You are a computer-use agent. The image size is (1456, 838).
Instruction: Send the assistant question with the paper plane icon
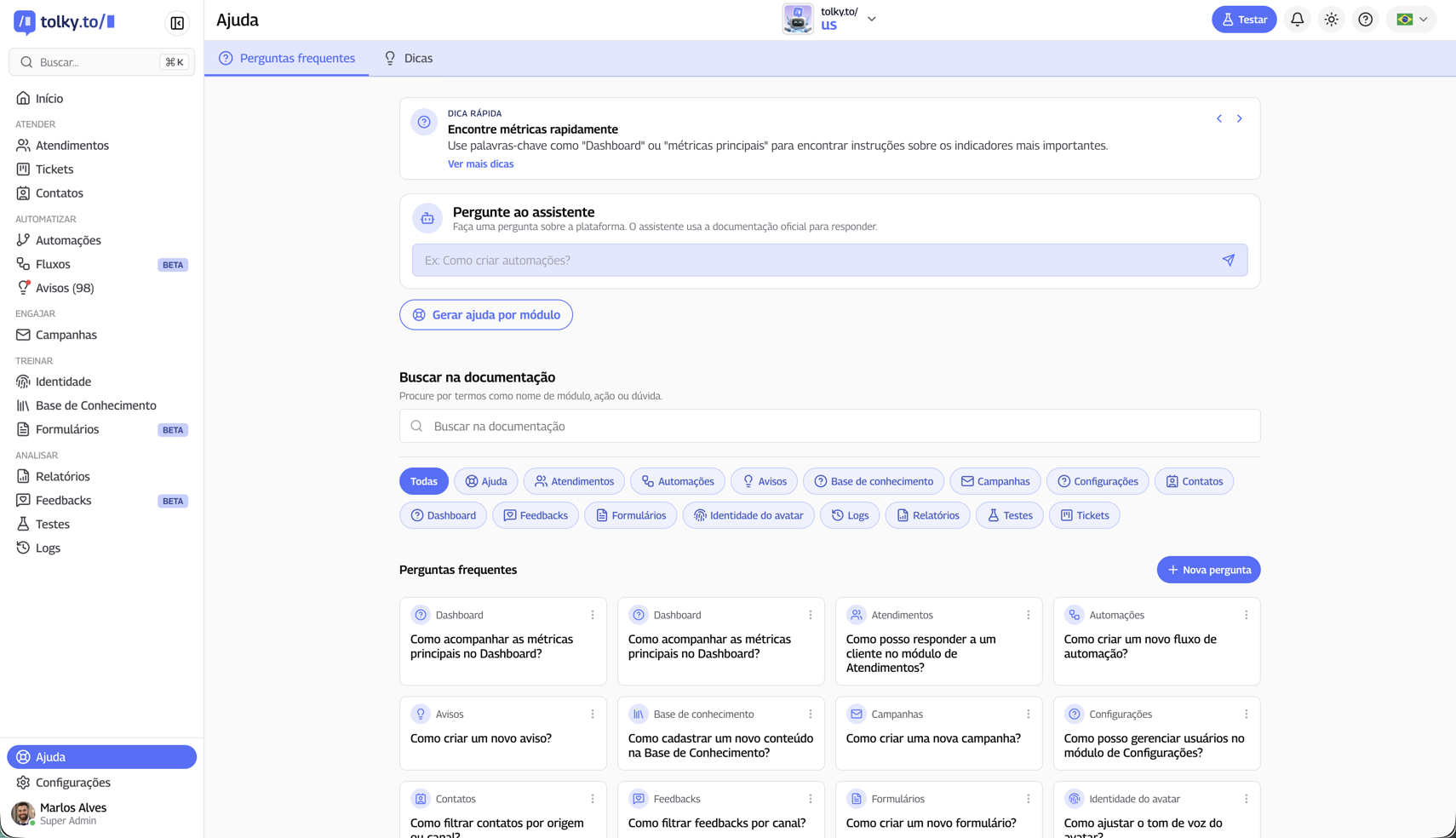pyautogui.click(x=1229, y=260)
